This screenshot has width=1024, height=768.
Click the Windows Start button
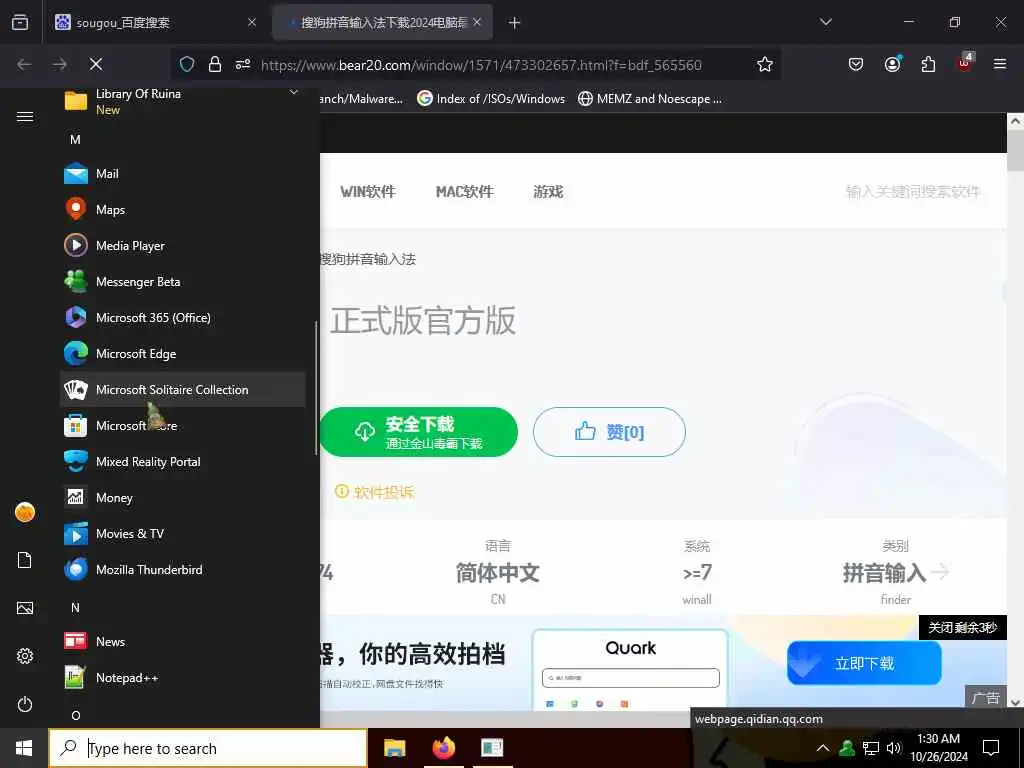[x=24, y=748]
